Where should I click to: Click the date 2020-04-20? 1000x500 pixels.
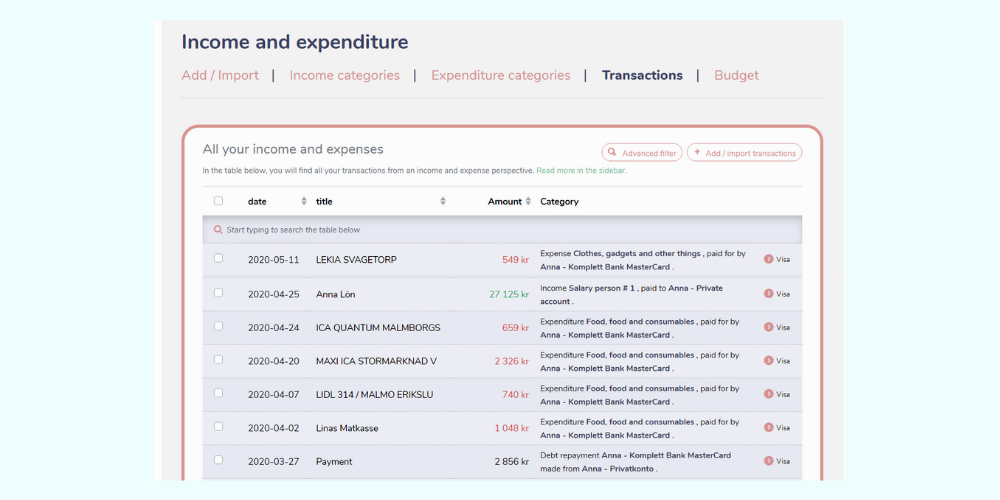[x=274, y=362]
